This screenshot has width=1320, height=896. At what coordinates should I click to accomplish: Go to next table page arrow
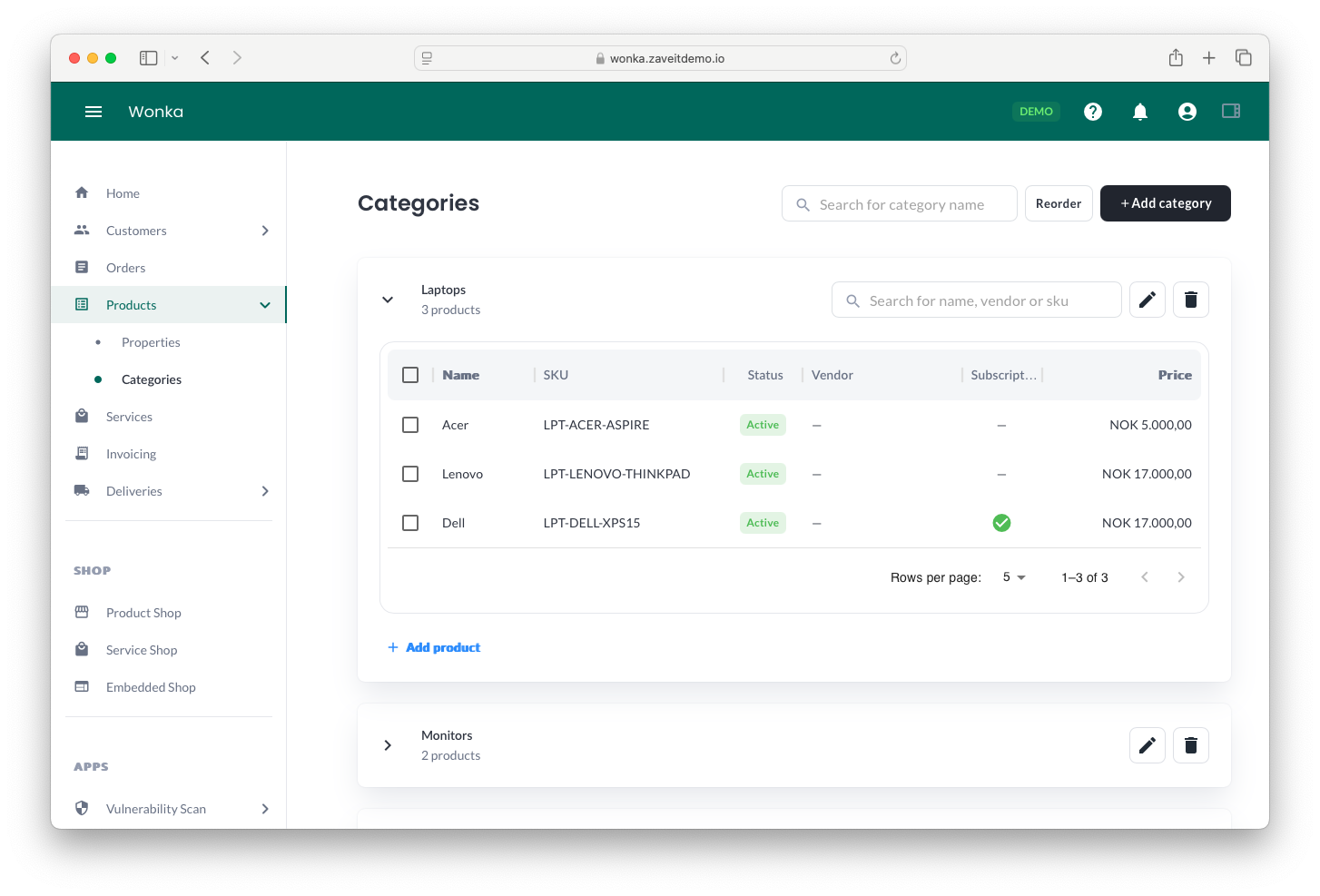tap(1181, 577)
